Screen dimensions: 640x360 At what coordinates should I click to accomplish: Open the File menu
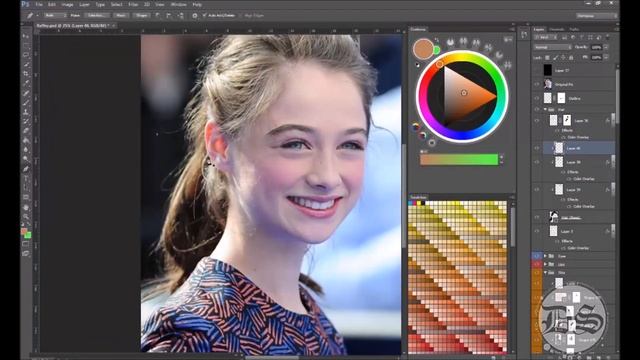(x=39, y=4)
